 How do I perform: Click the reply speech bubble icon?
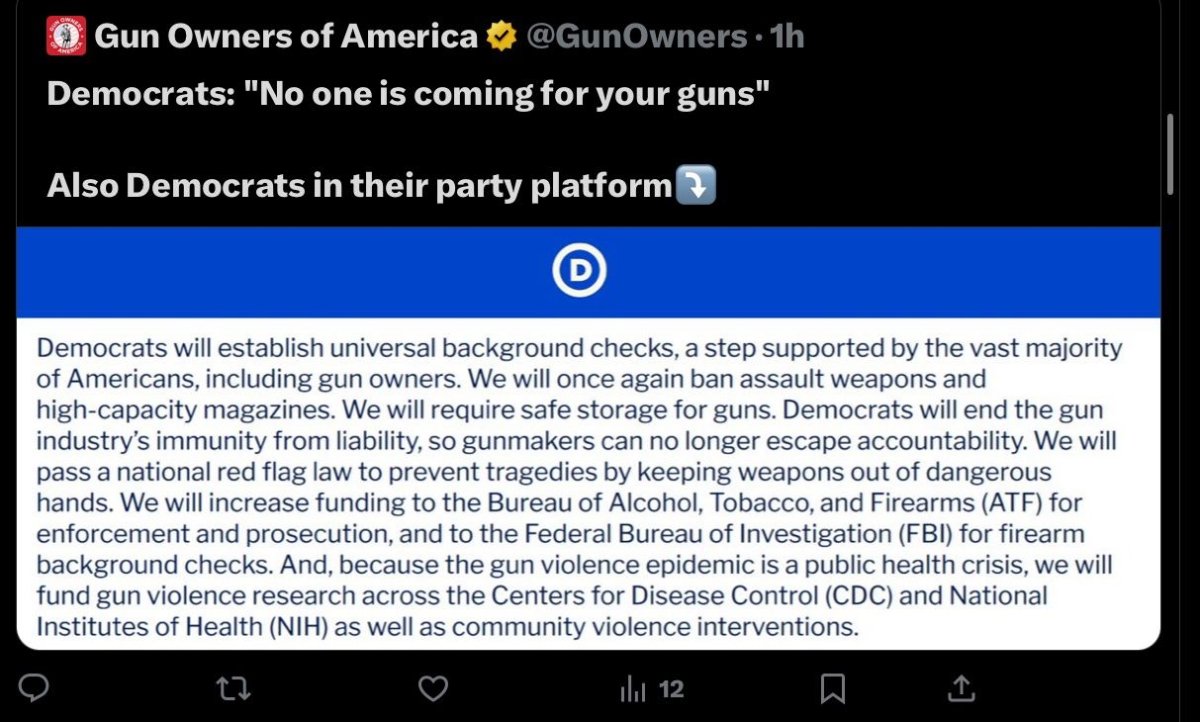pos(35,688)
